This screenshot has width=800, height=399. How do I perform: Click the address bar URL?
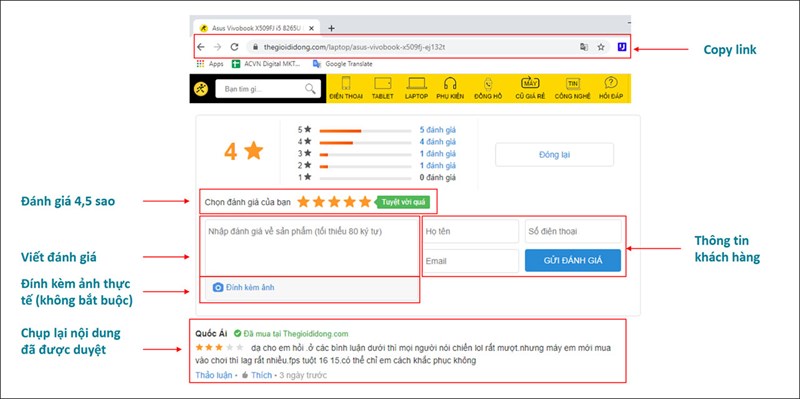355,47
